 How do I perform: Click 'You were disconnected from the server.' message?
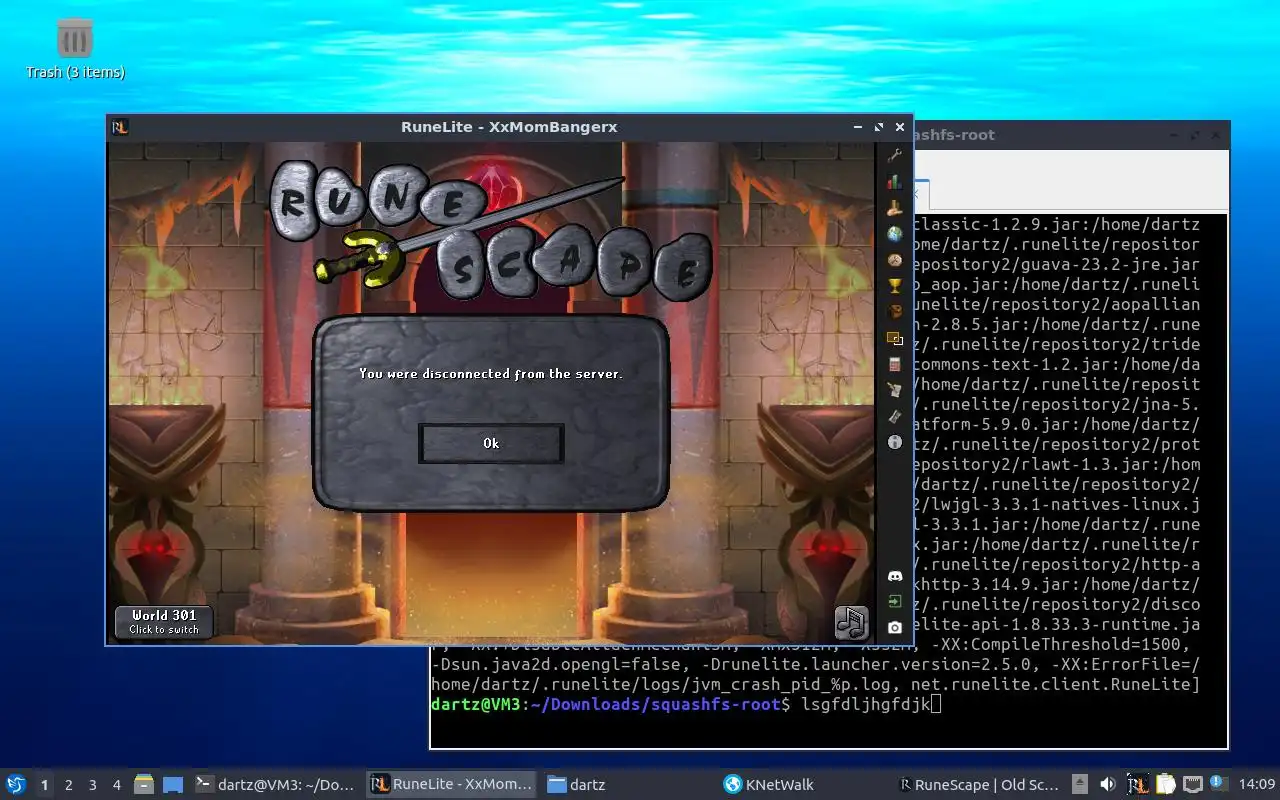491,374
